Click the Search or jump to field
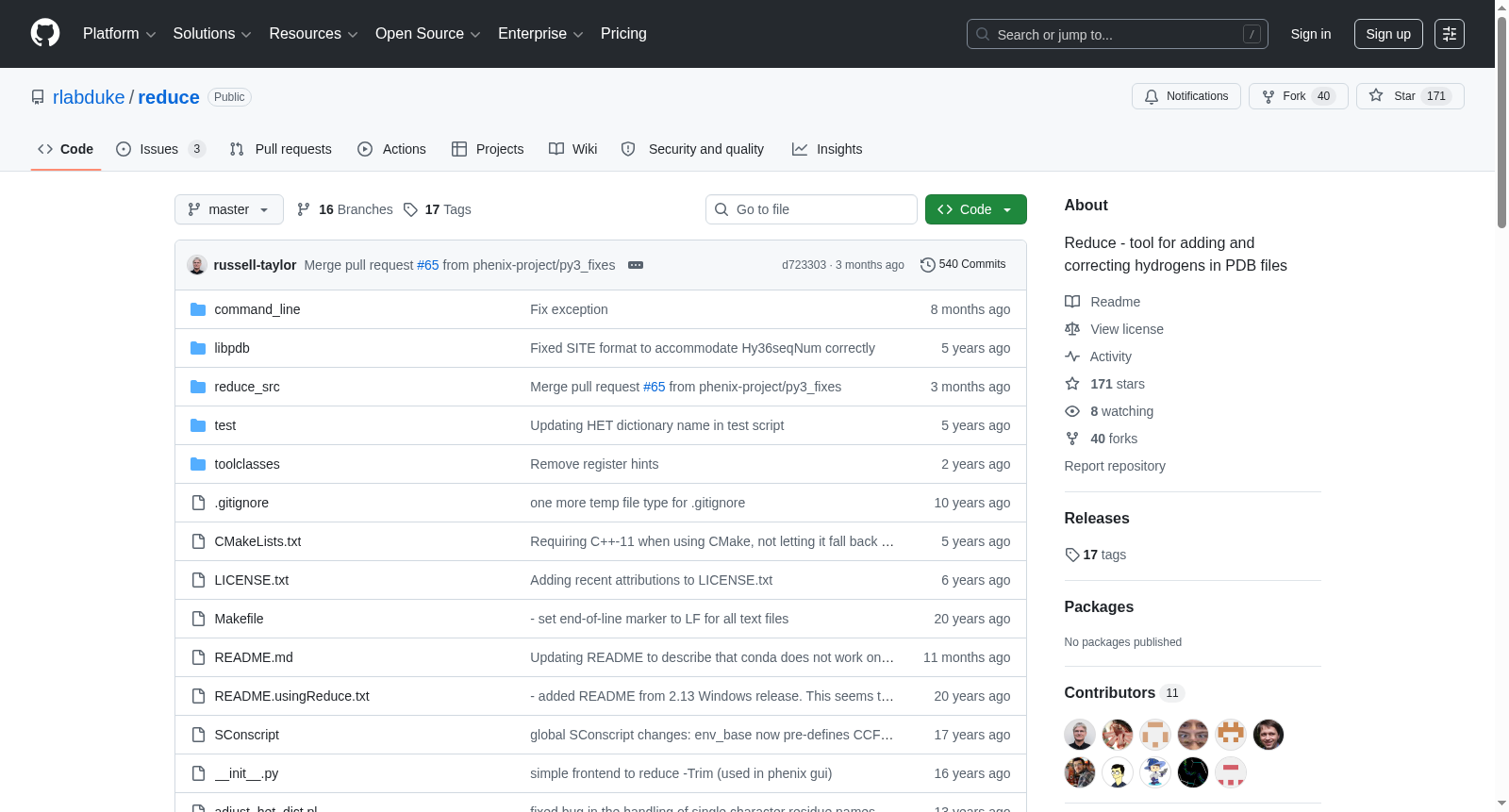 tap(1118, 34)
